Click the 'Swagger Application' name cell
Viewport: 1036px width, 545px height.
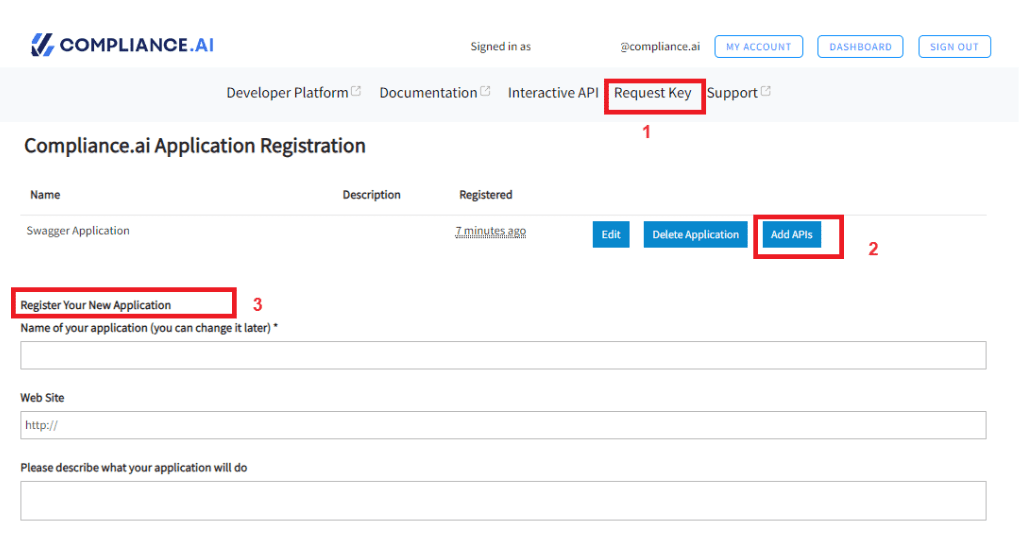point(78,231)
